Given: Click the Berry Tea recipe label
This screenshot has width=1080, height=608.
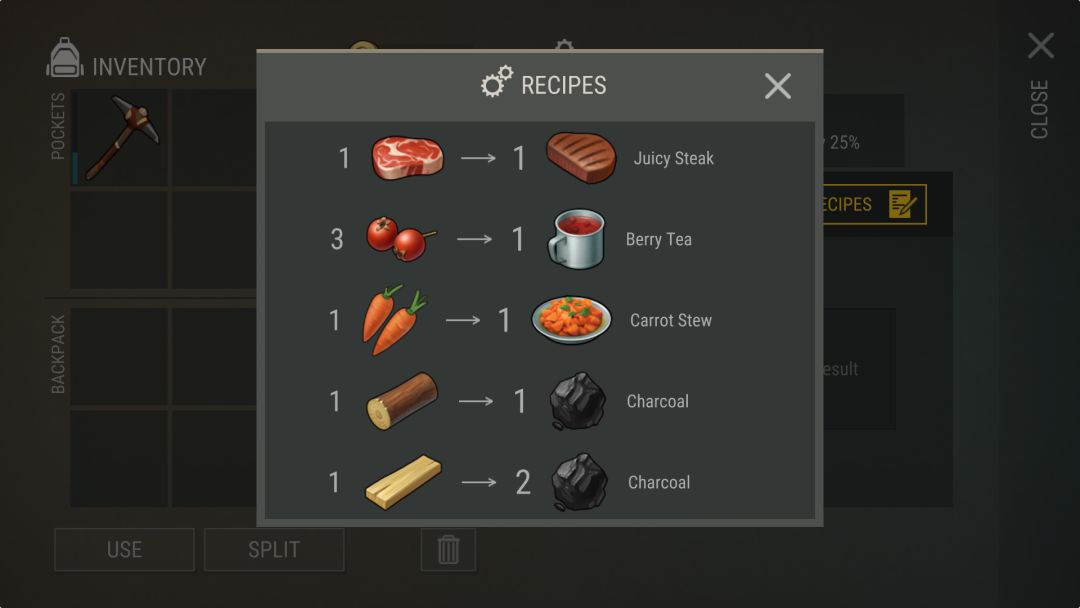Looking at the screenshot, I should pyautogui.click(x=658, y=240).
